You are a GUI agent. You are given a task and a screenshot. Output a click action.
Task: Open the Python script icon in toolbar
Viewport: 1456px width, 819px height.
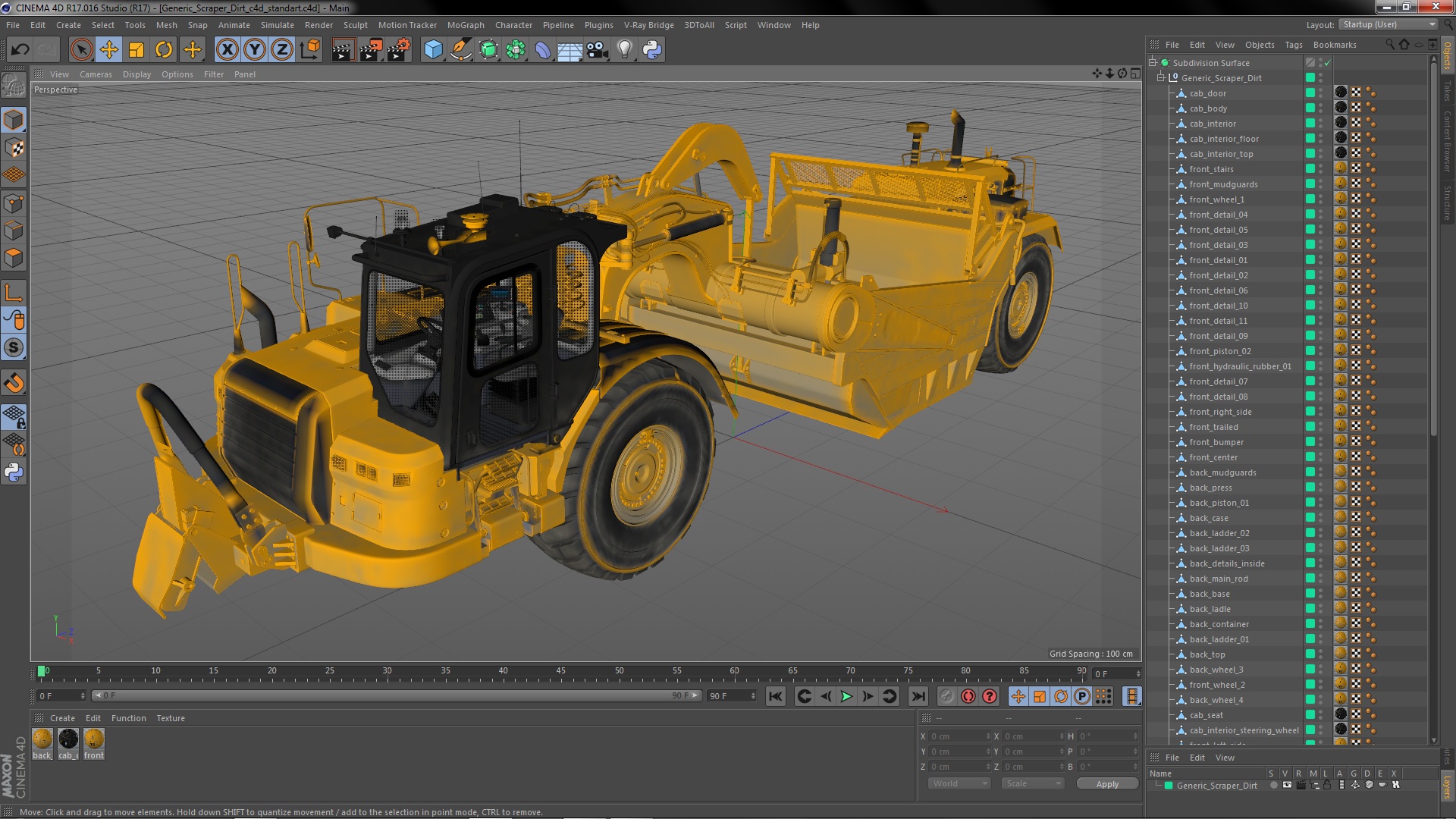click(651, 50)
